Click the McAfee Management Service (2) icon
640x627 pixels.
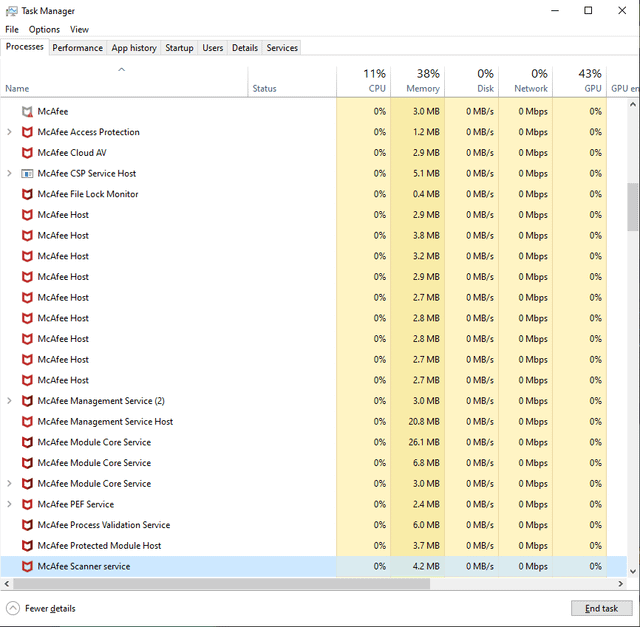(x=27, y=401)
